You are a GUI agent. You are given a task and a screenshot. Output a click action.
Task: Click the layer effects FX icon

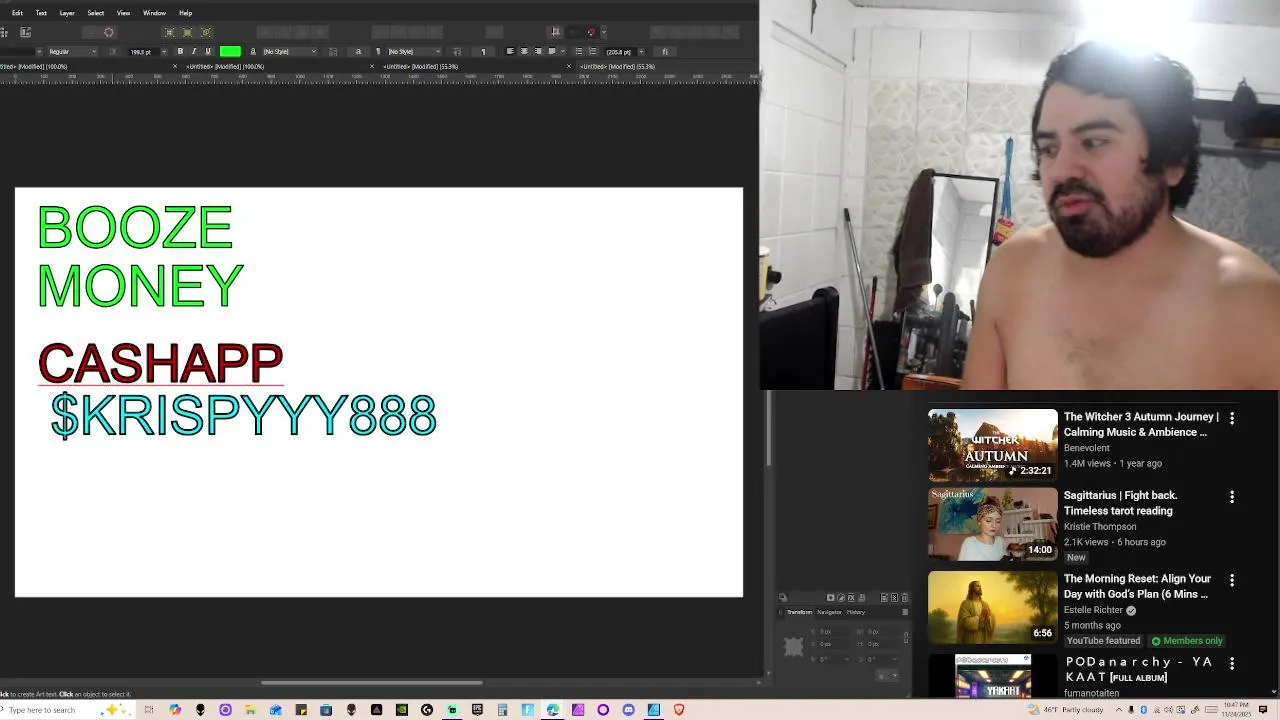851,597
